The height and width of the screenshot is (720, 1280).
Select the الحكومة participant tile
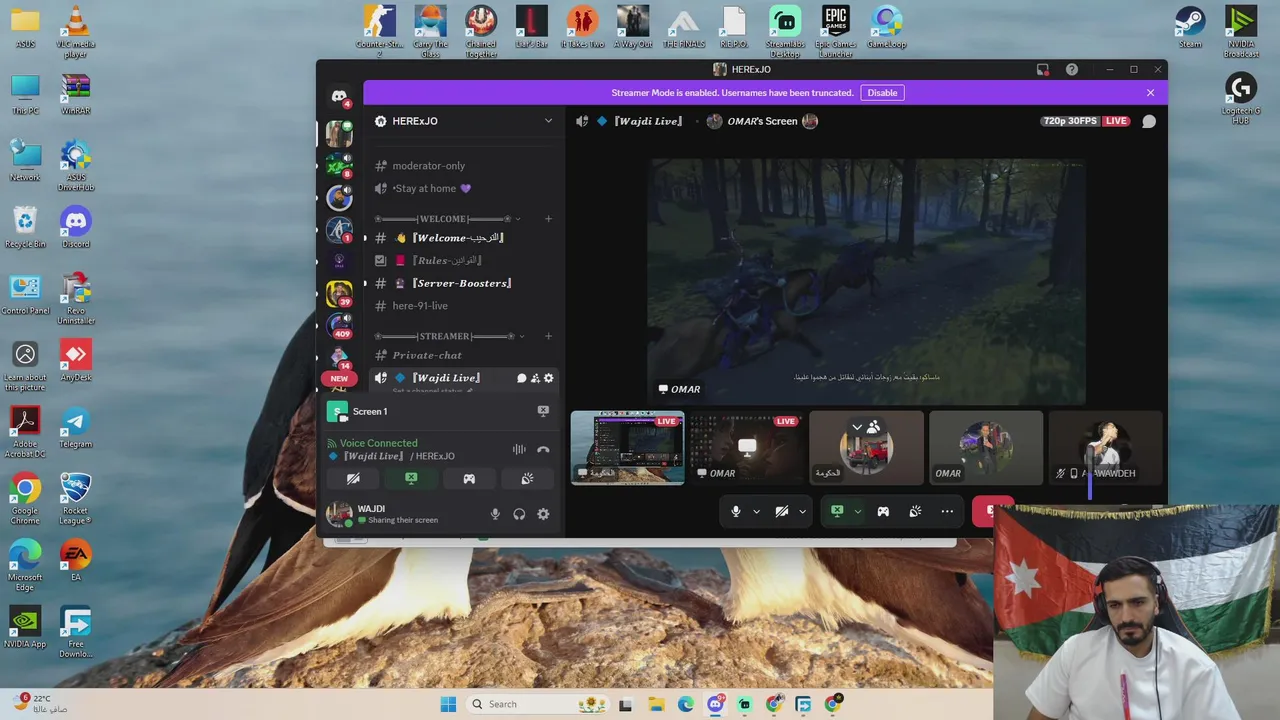click(x=866, y=447)
